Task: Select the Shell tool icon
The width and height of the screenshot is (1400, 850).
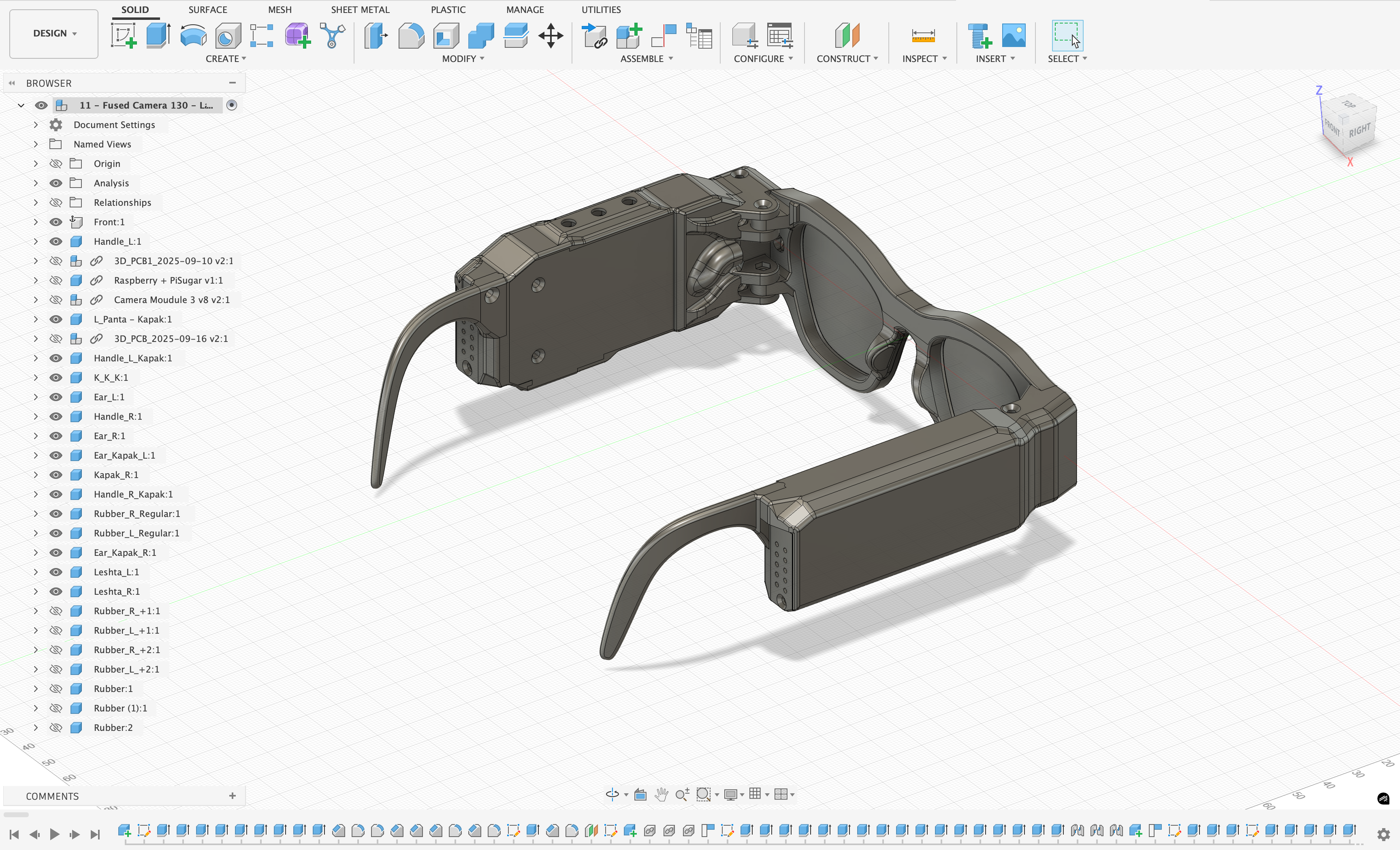Action: tap(446, 35)
